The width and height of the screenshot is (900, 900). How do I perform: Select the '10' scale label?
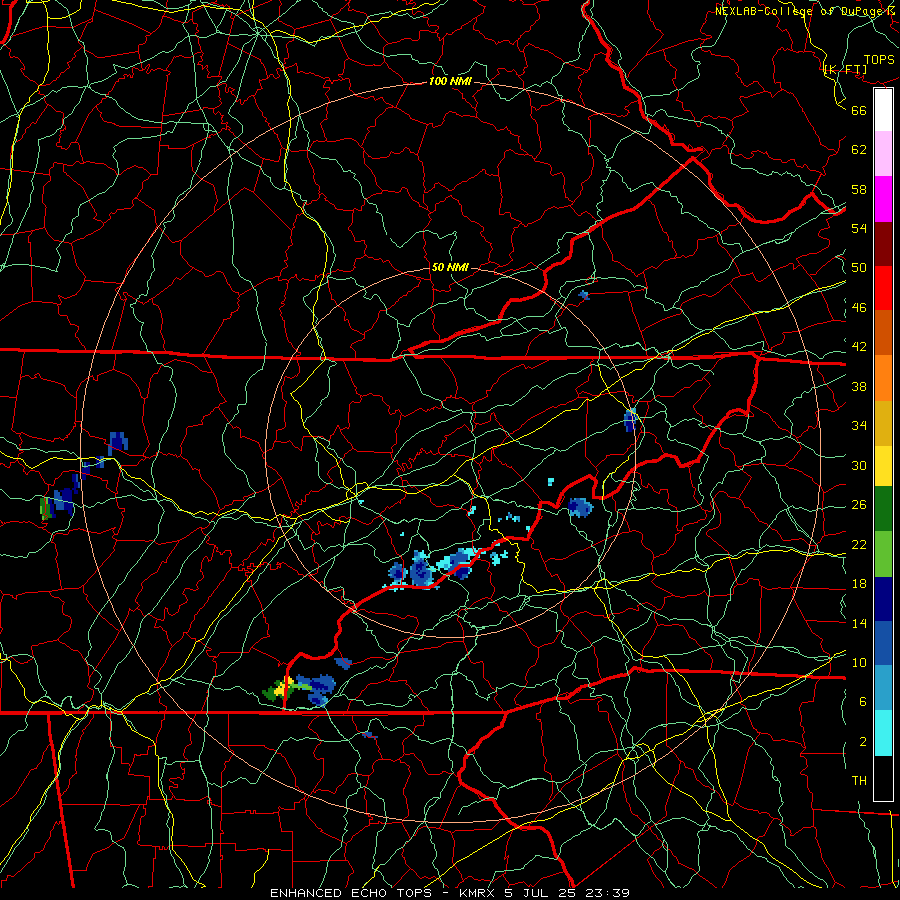pos(859,663)
